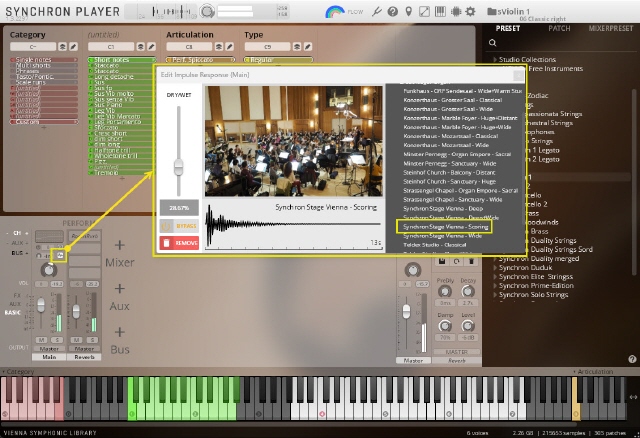Click the preset search magnifier icon
Image resolution: width=640 pixels, height=438 pixels.
(x=493, y=42)
